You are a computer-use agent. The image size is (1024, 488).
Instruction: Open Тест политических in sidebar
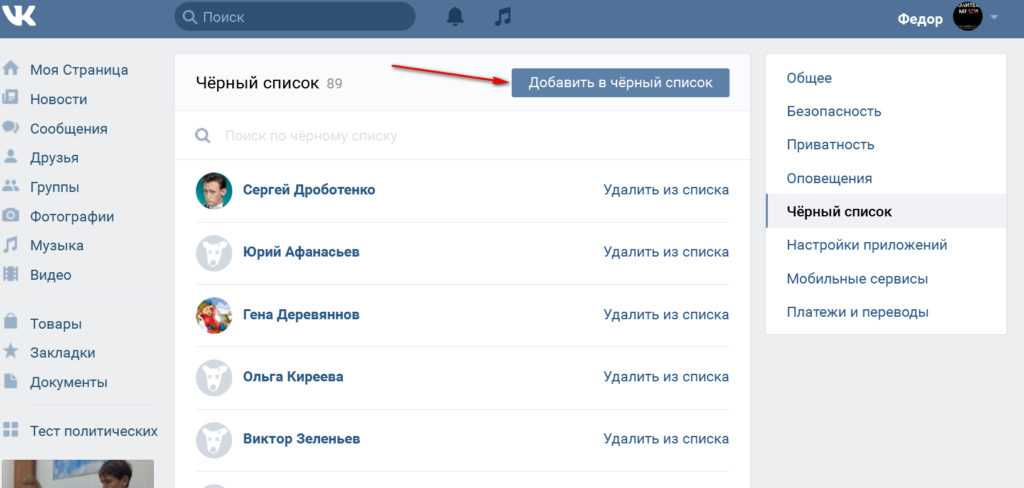(x=93, y=431)
